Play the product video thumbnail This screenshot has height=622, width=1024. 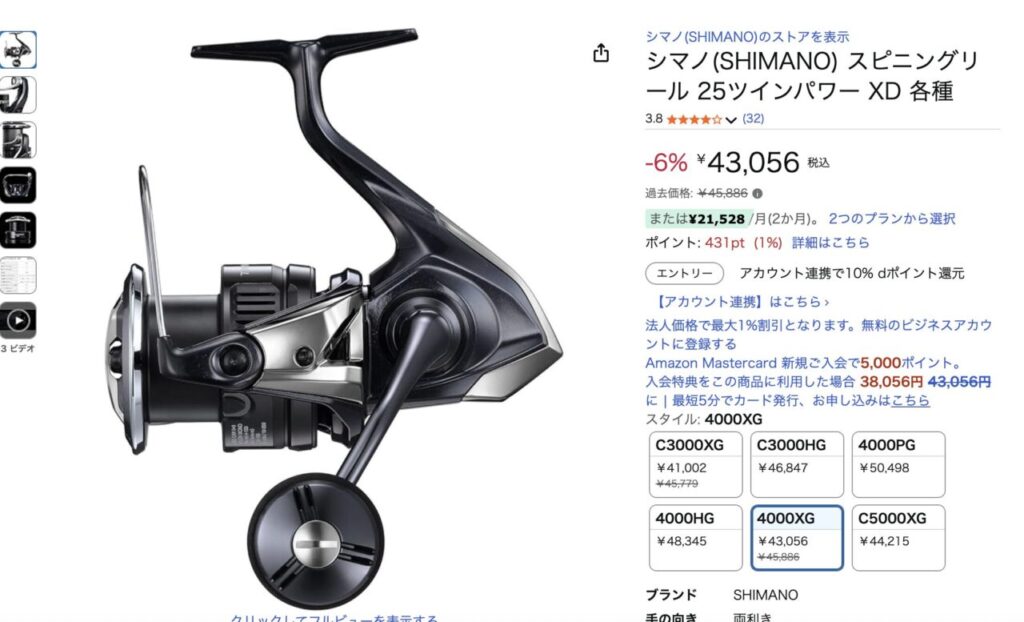click(x=18, y=320)
